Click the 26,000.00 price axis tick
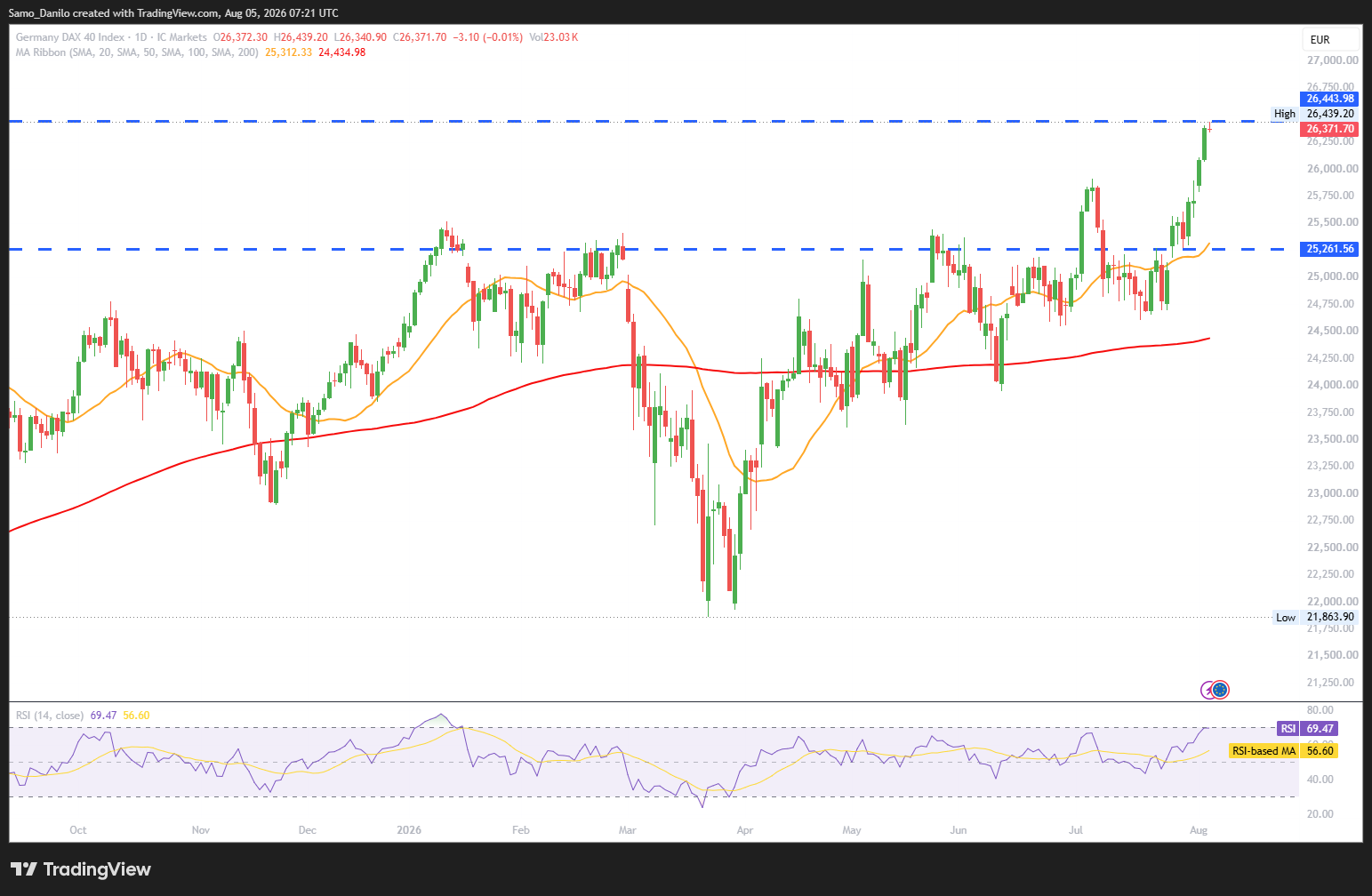Screen dimensions: 1372x896 (1332, 169)
